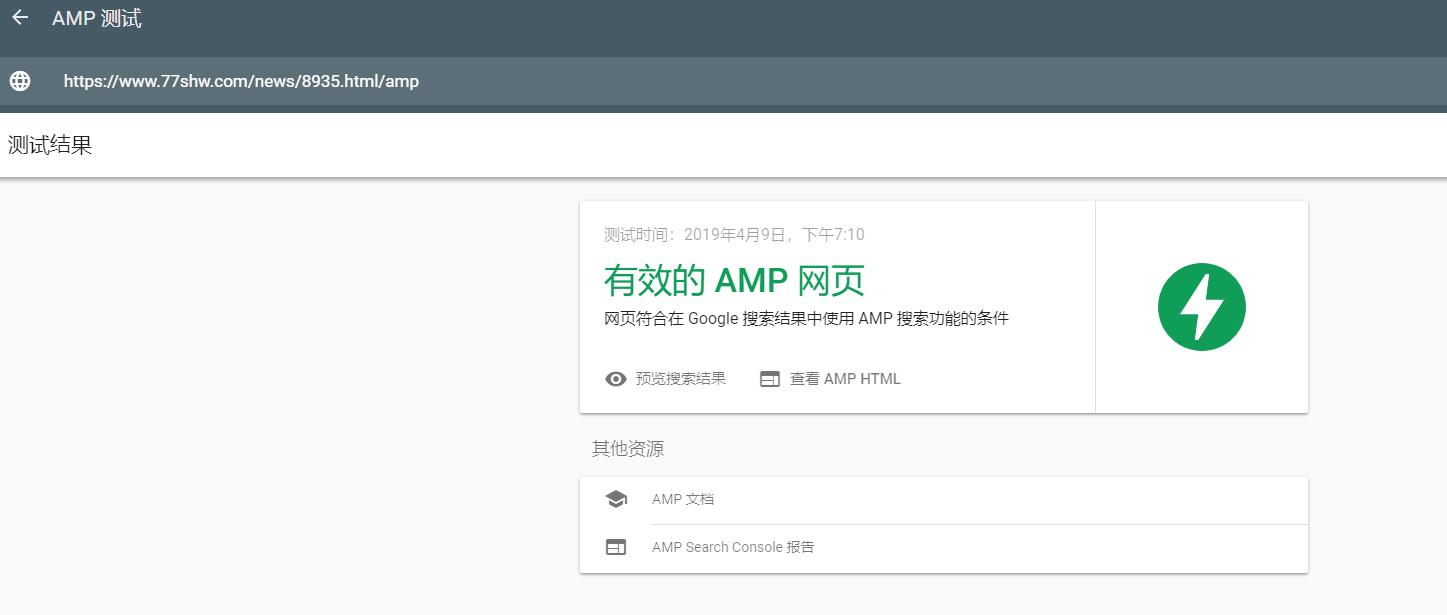Click the back arrow in the header
This screenshot has width=1447, height=615.
(20, 18)
